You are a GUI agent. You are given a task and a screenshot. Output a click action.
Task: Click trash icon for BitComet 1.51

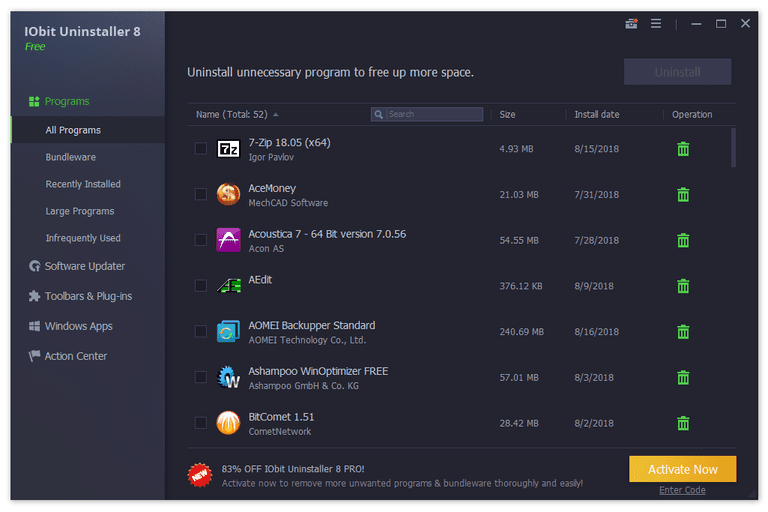pos(683,423)
